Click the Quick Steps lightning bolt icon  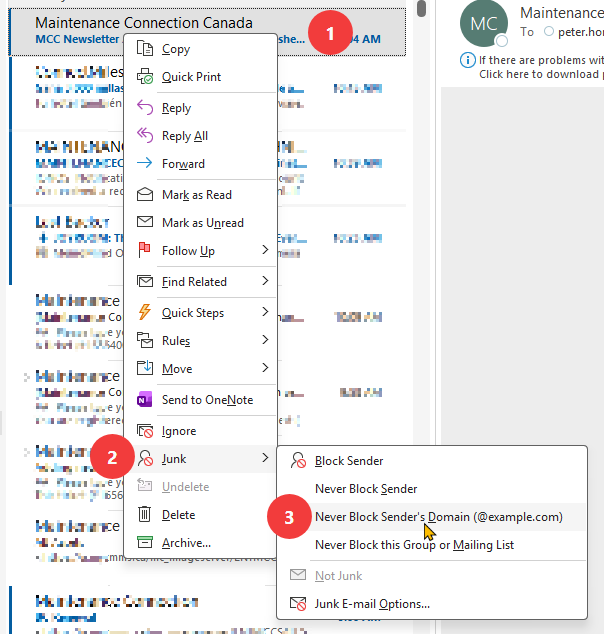145,312
